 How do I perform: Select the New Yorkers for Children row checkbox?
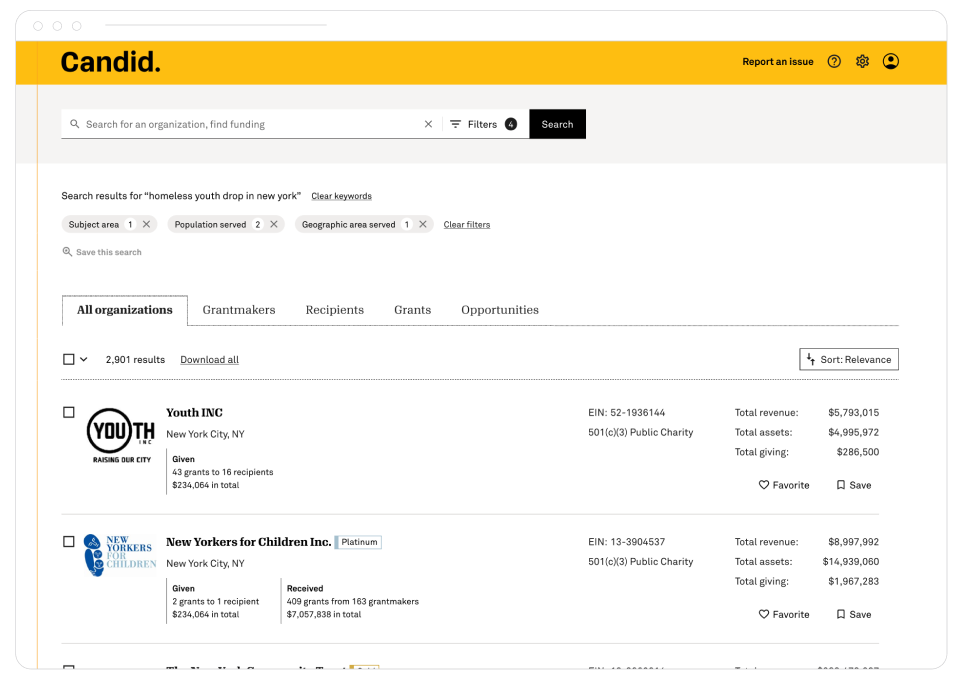click(69, 541)
